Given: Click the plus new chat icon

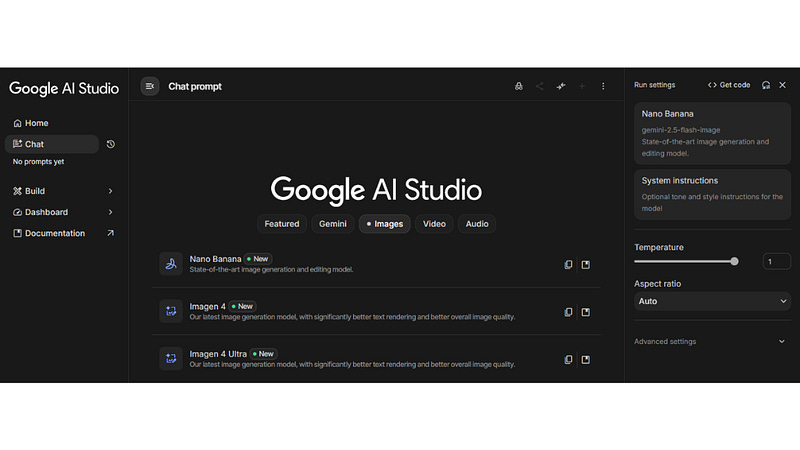Looking at the screenshot, I should pos(582,86).
